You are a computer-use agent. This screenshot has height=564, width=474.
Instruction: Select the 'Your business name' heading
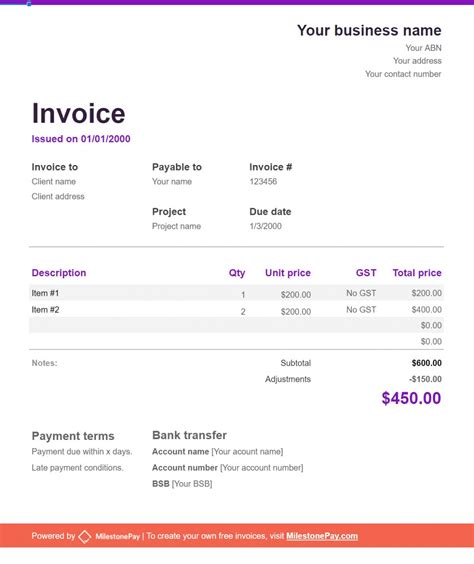pyautogui.click(x=369, y=30)
